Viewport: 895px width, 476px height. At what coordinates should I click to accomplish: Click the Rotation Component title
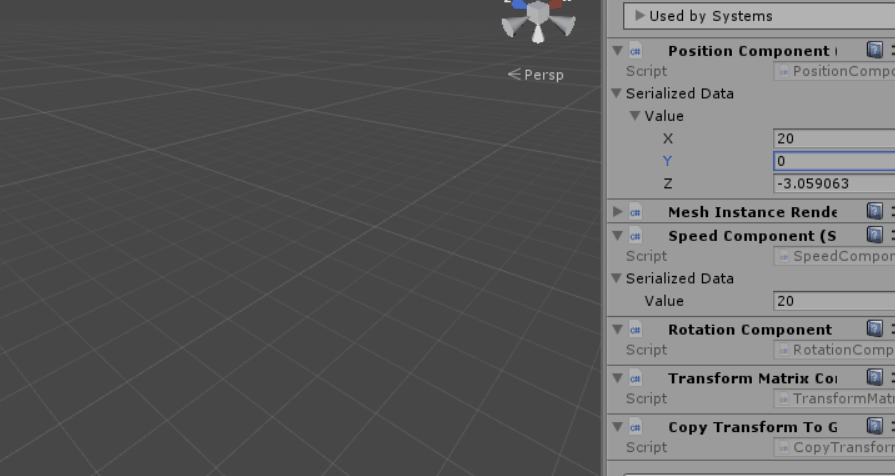[750, 329]
